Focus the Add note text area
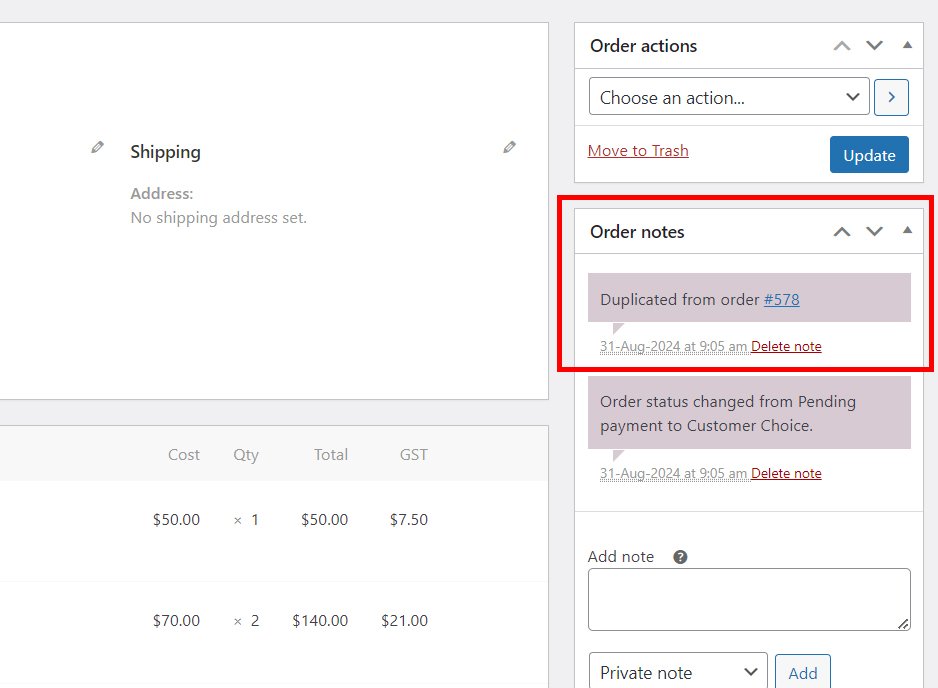This screenshot has height=688, width=938. [749, 599]
